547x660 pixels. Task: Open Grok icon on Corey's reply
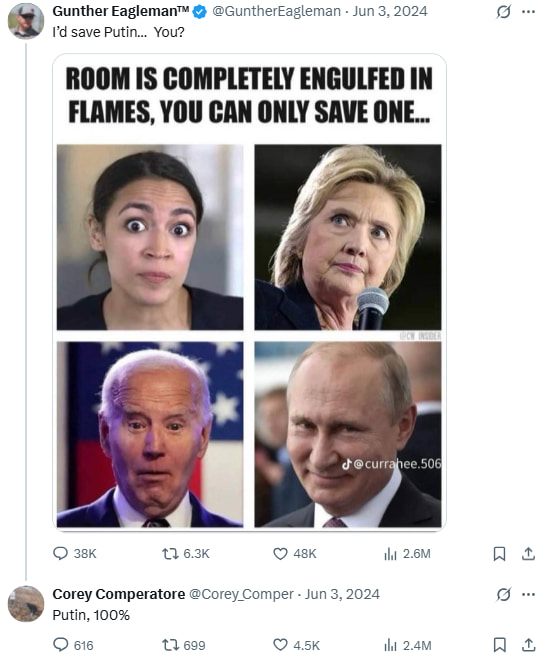[x=504, y=594]
